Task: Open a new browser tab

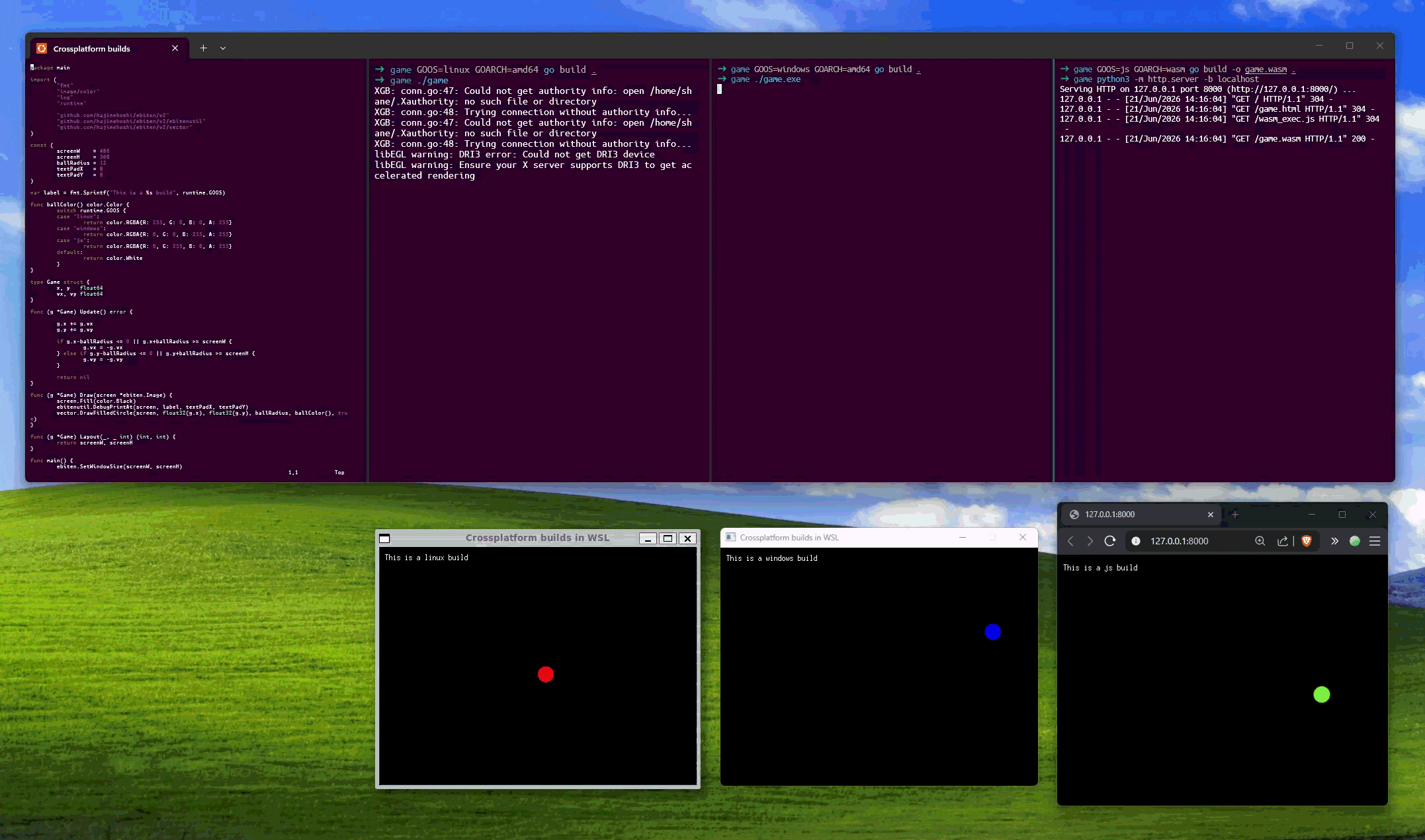Action: click(1235, 515)
